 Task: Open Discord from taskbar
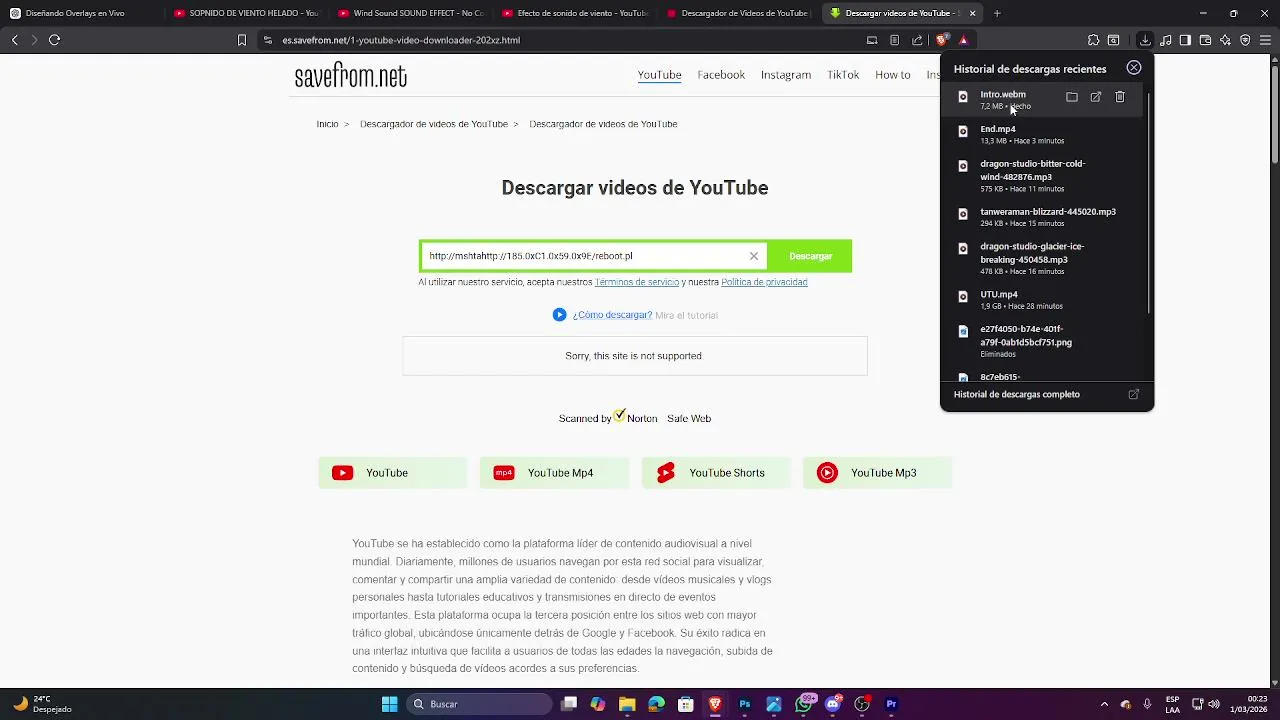[832, 704]
